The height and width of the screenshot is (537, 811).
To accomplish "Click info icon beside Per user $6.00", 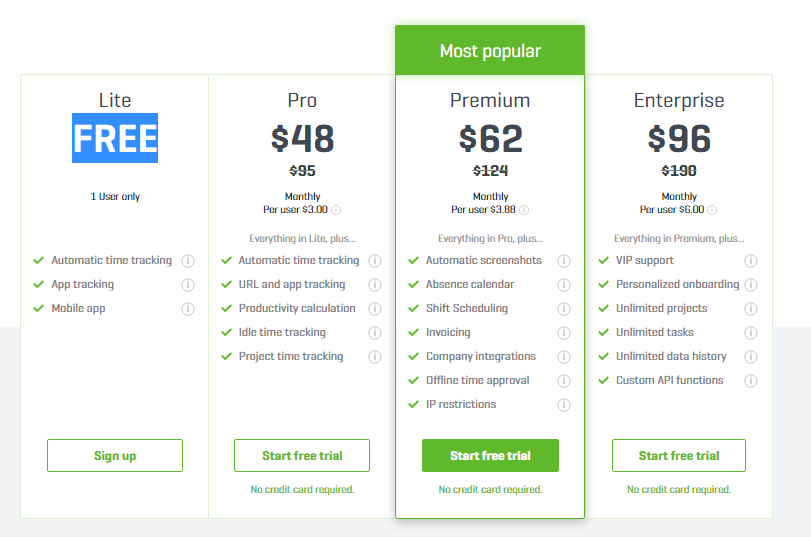I will pos(712,210).
